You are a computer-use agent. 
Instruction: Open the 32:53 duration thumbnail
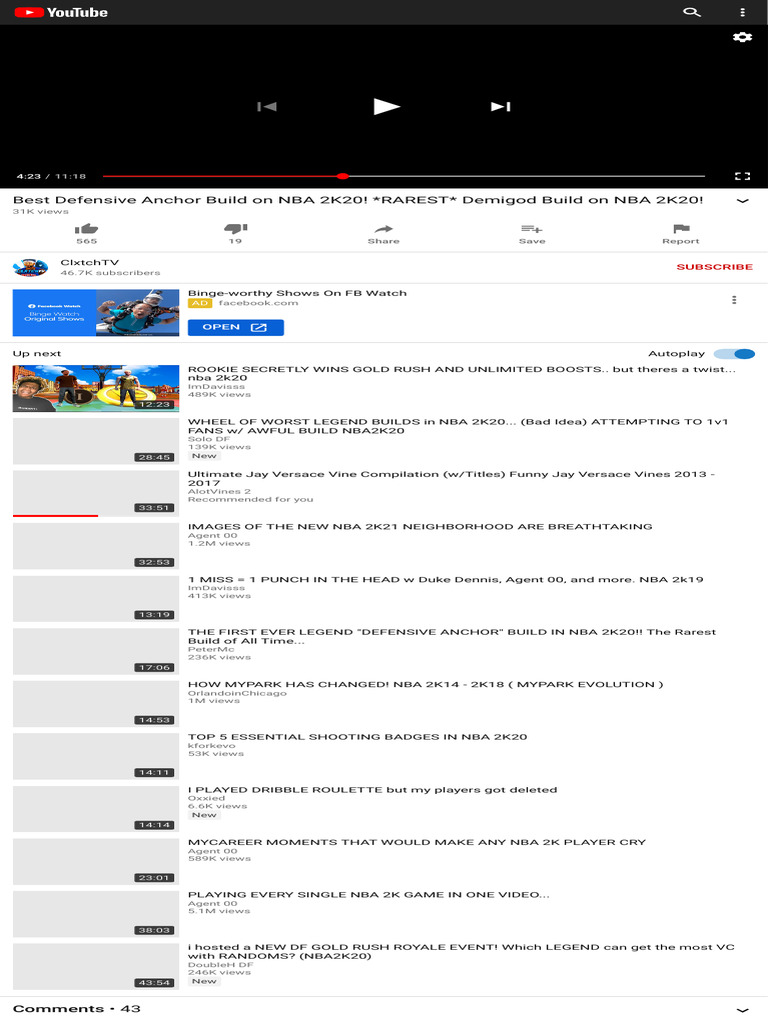96,546
